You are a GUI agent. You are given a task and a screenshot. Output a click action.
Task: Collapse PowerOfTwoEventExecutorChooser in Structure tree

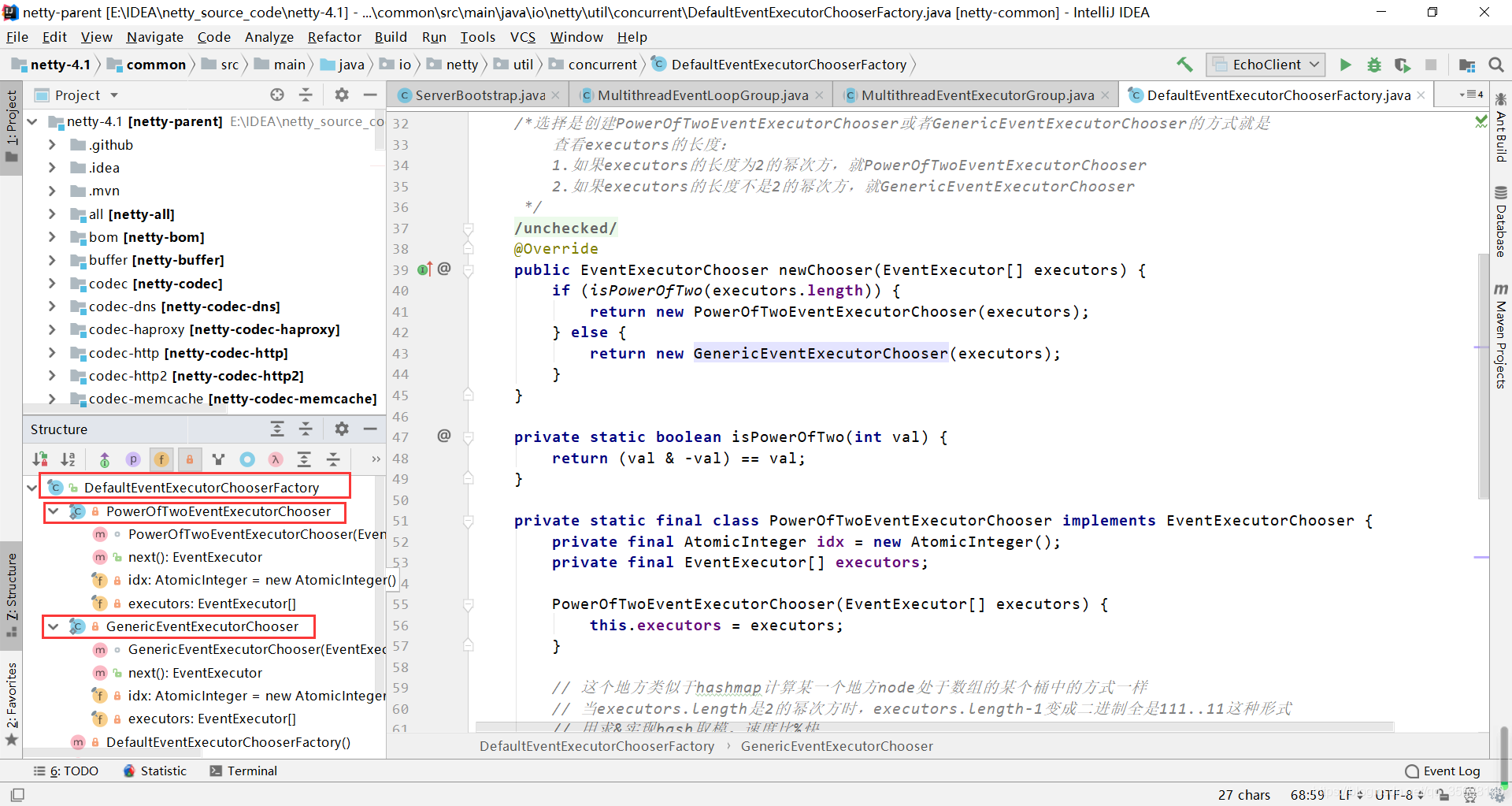click(x=54, y=511)
